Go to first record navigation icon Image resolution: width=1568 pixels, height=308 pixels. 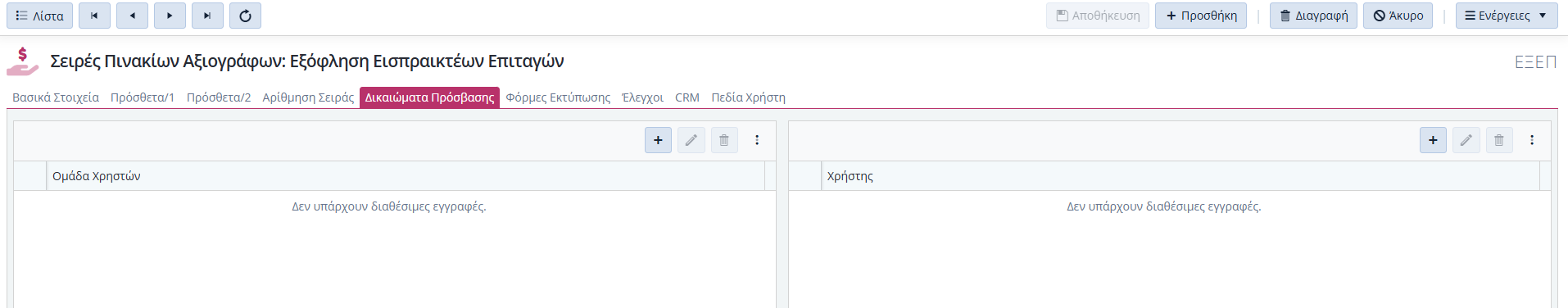[94, 16]
